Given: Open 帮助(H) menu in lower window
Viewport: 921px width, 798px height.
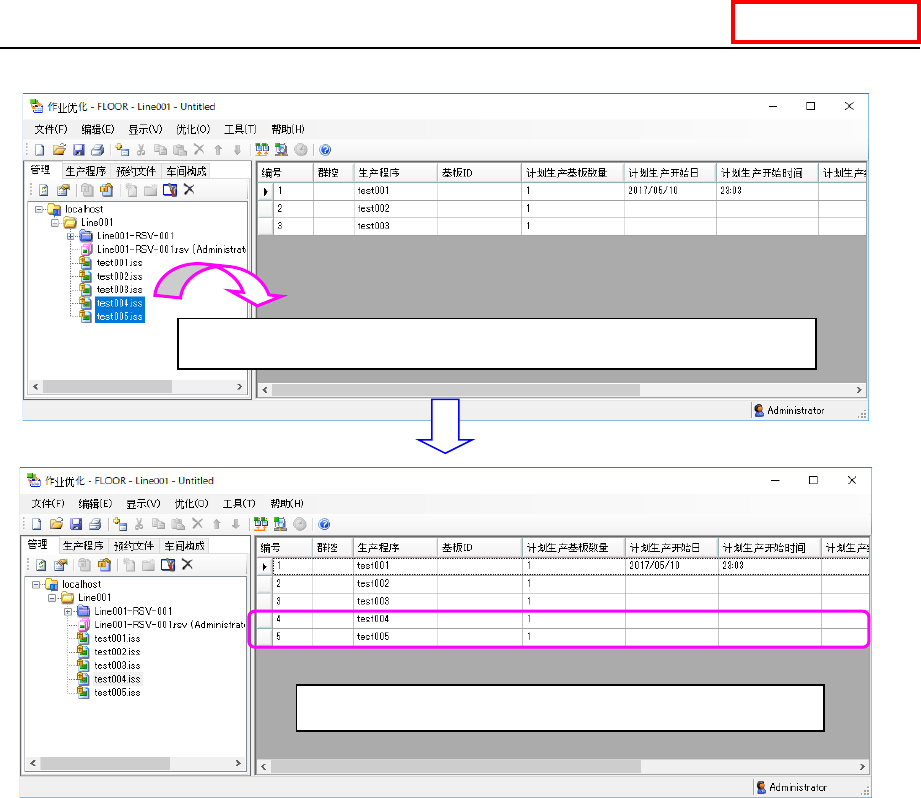Looking at the screenshot, I should (287, 504).
